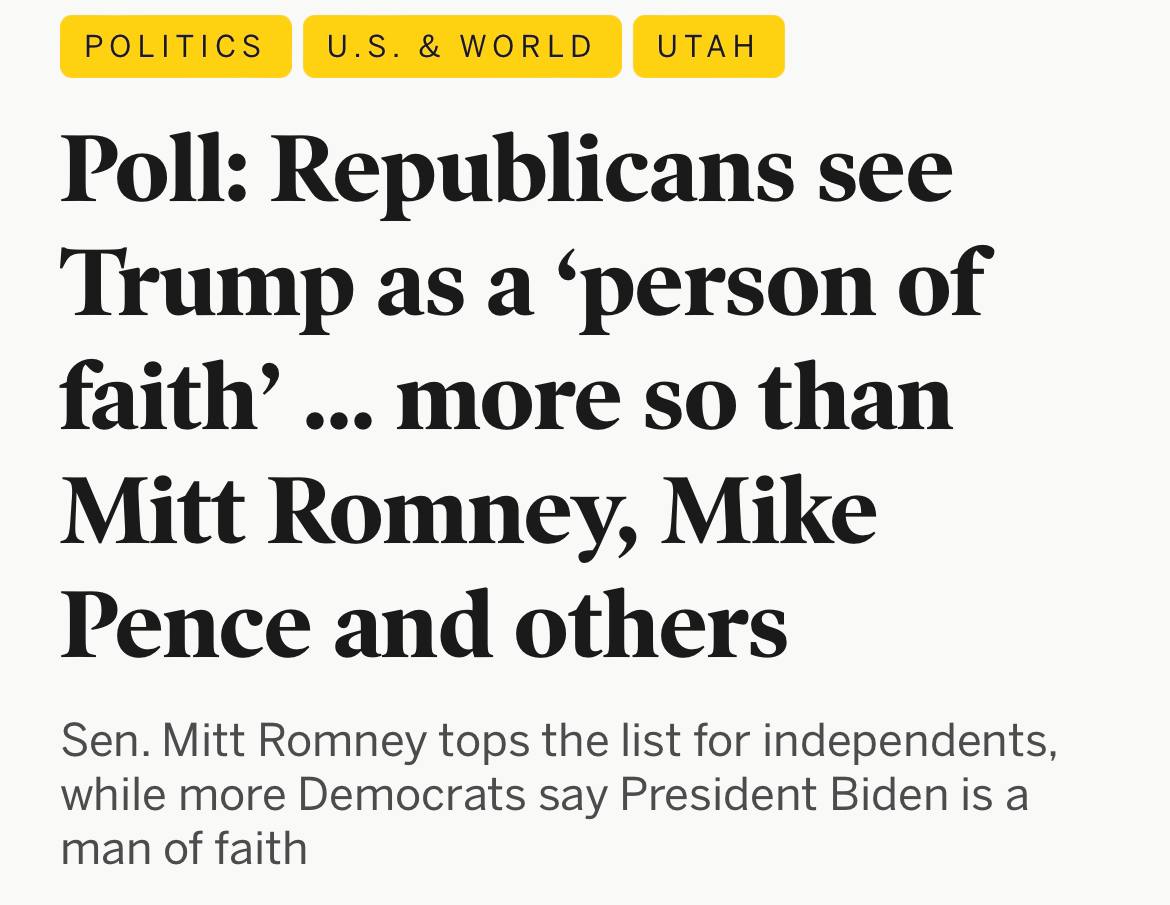The height and width of the screenshot is (905, 1170).
Task: Click "and others" in the headline
Action: [x=560, y=627]
